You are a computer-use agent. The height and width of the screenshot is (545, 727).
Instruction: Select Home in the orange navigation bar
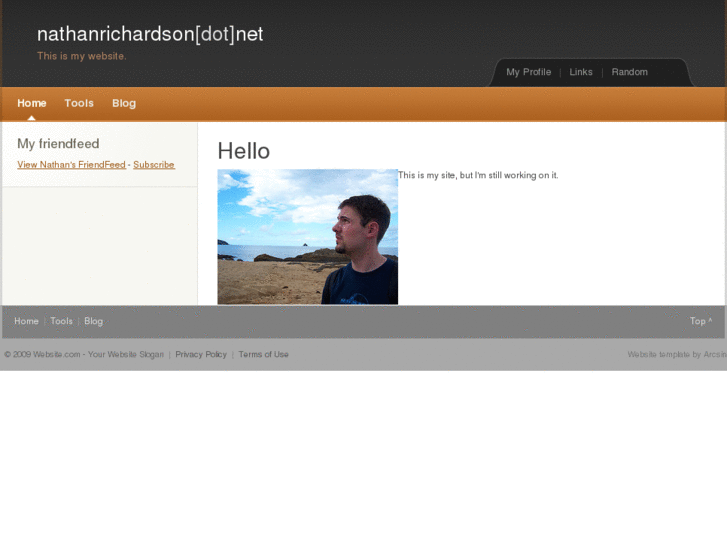point(32,103)
